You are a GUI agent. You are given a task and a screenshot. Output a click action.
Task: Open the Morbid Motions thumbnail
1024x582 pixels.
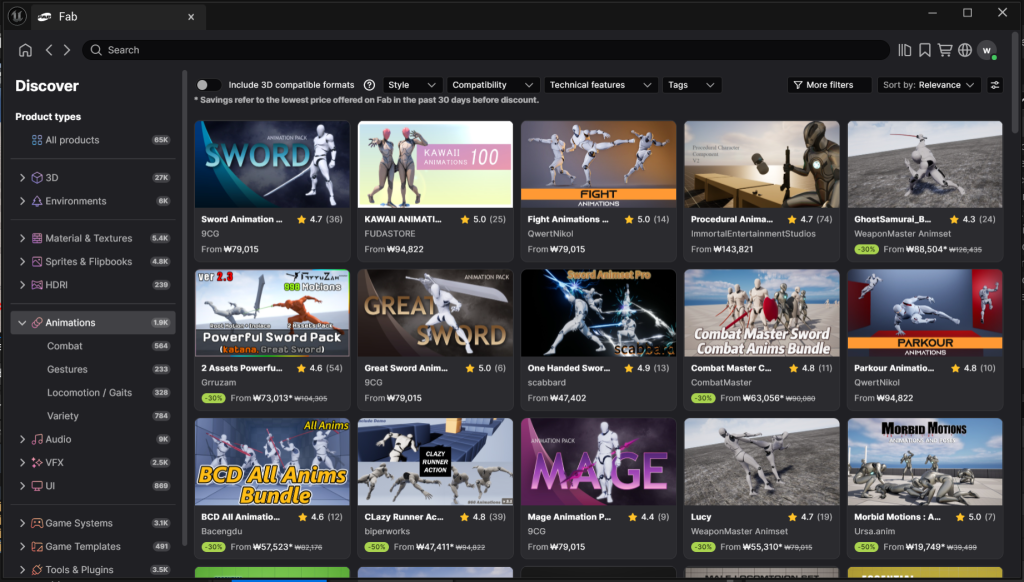925,462
